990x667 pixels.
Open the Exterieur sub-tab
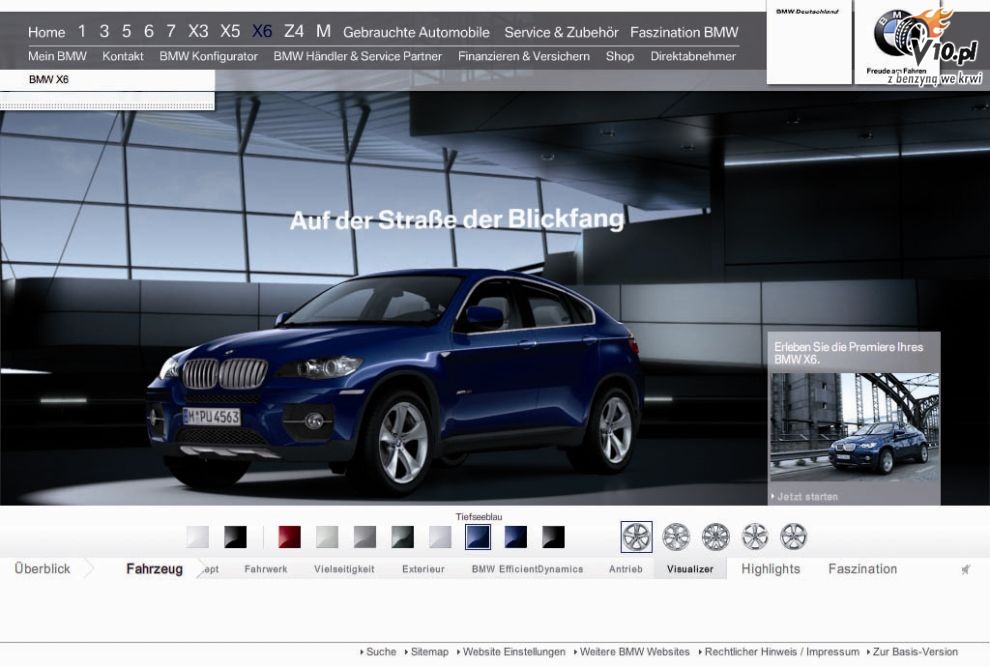pyautogui.click(x=423, y=569)
